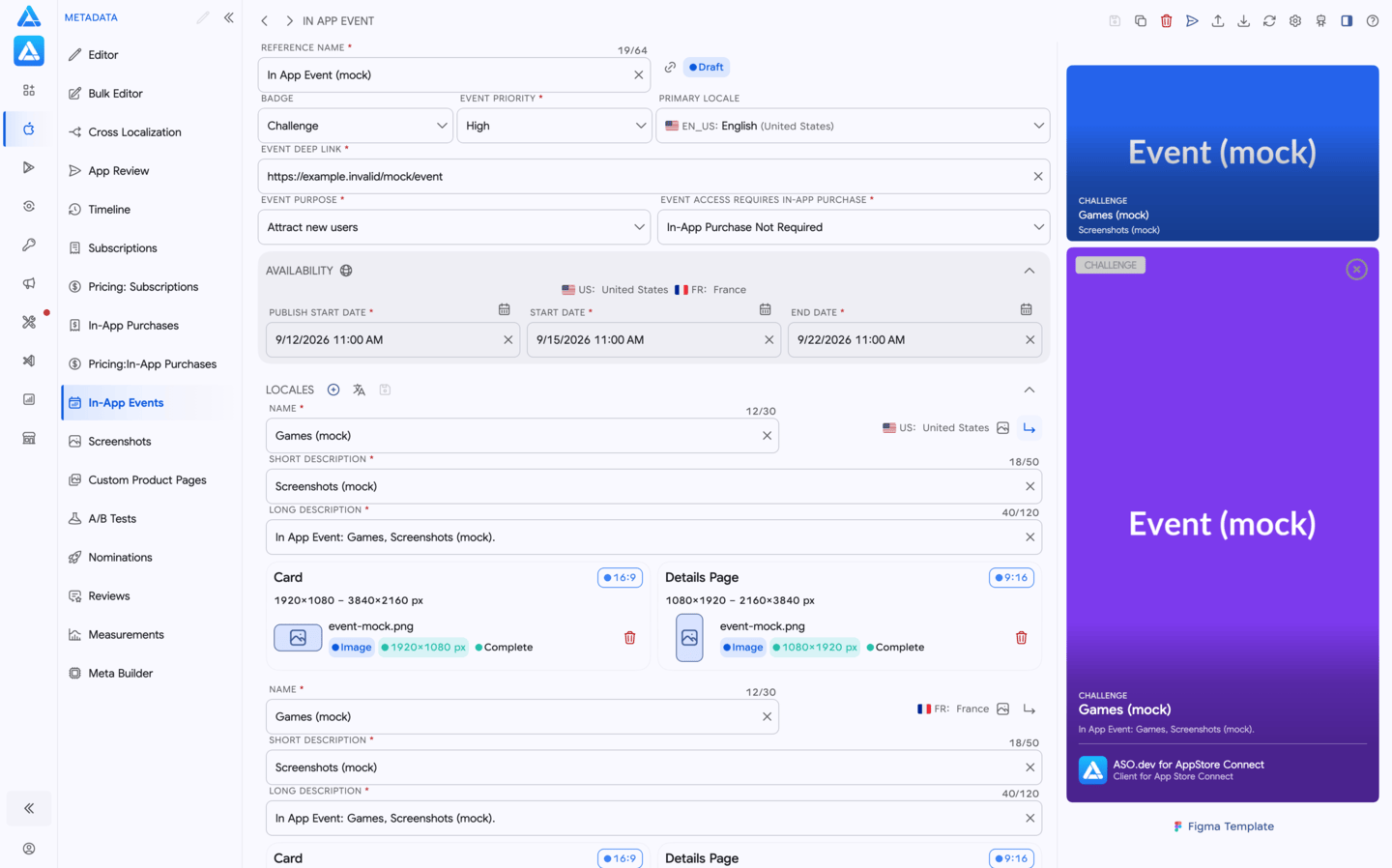Viewport: 1392px width, 868px height.
Task: Duplicate the event with the copy icon
Action: [1141, 20]
